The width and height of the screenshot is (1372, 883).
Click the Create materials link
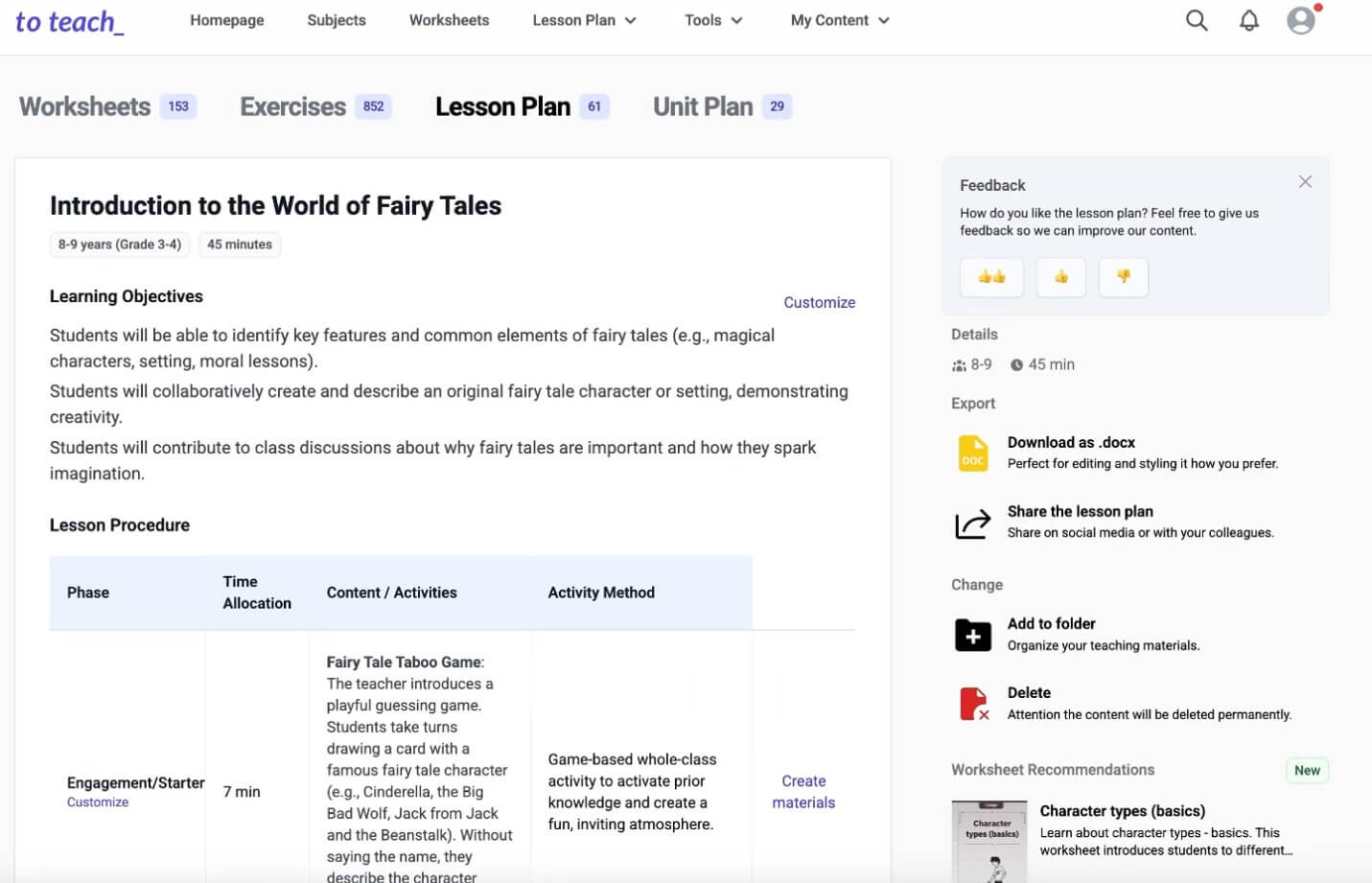tap(803, 792)
